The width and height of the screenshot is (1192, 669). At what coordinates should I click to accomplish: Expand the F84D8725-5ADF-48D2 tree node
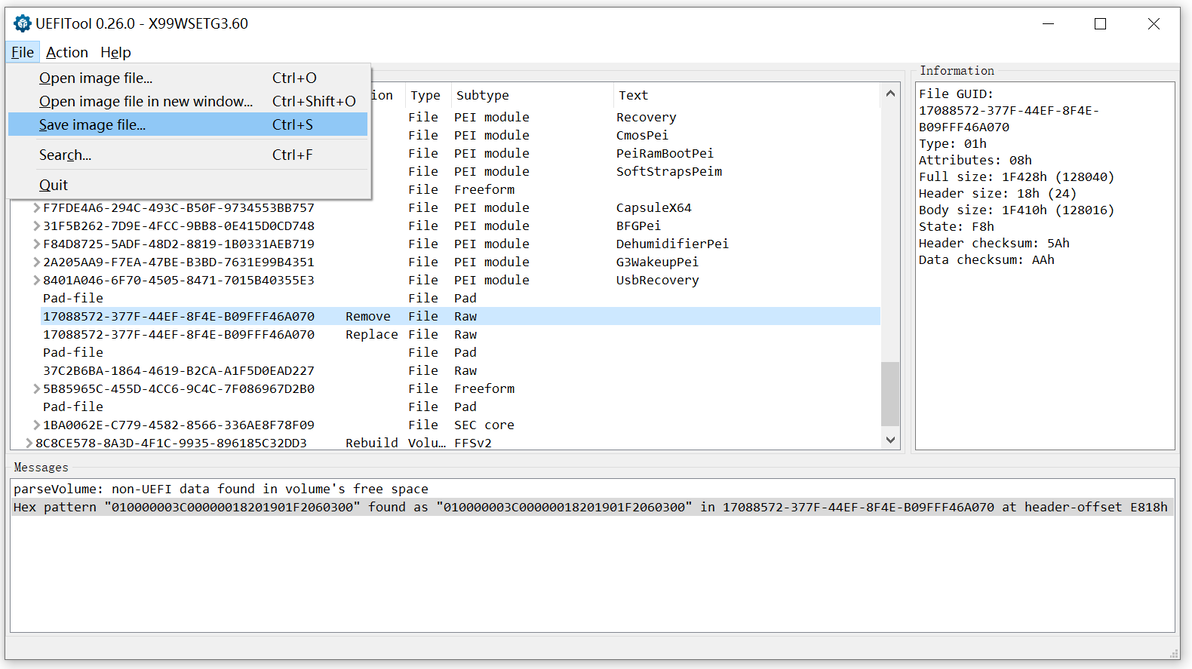tap(36, 244)
